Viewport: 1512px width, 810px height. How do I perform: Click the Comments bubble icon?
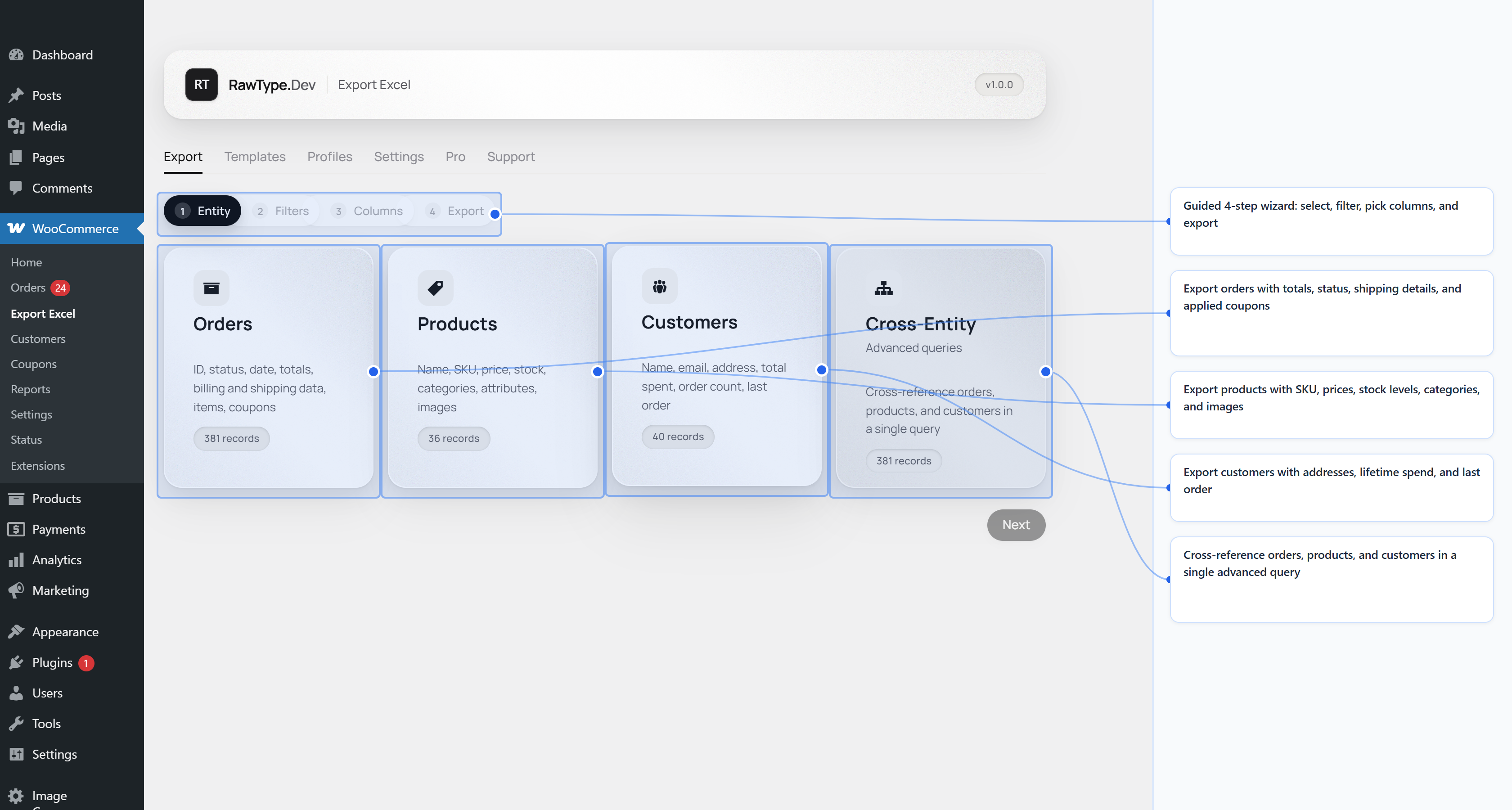tap(17, 188)
